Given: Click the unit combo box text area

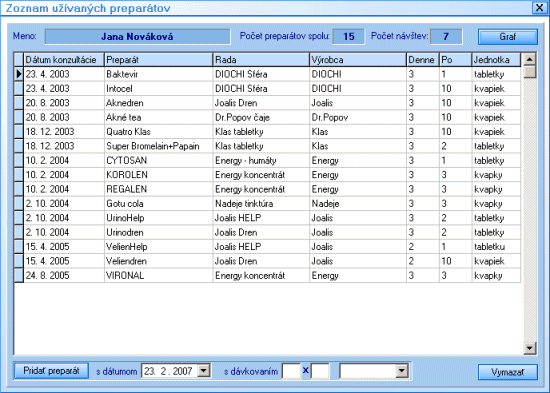Looking at the screenshot, I should pos(368,371).
